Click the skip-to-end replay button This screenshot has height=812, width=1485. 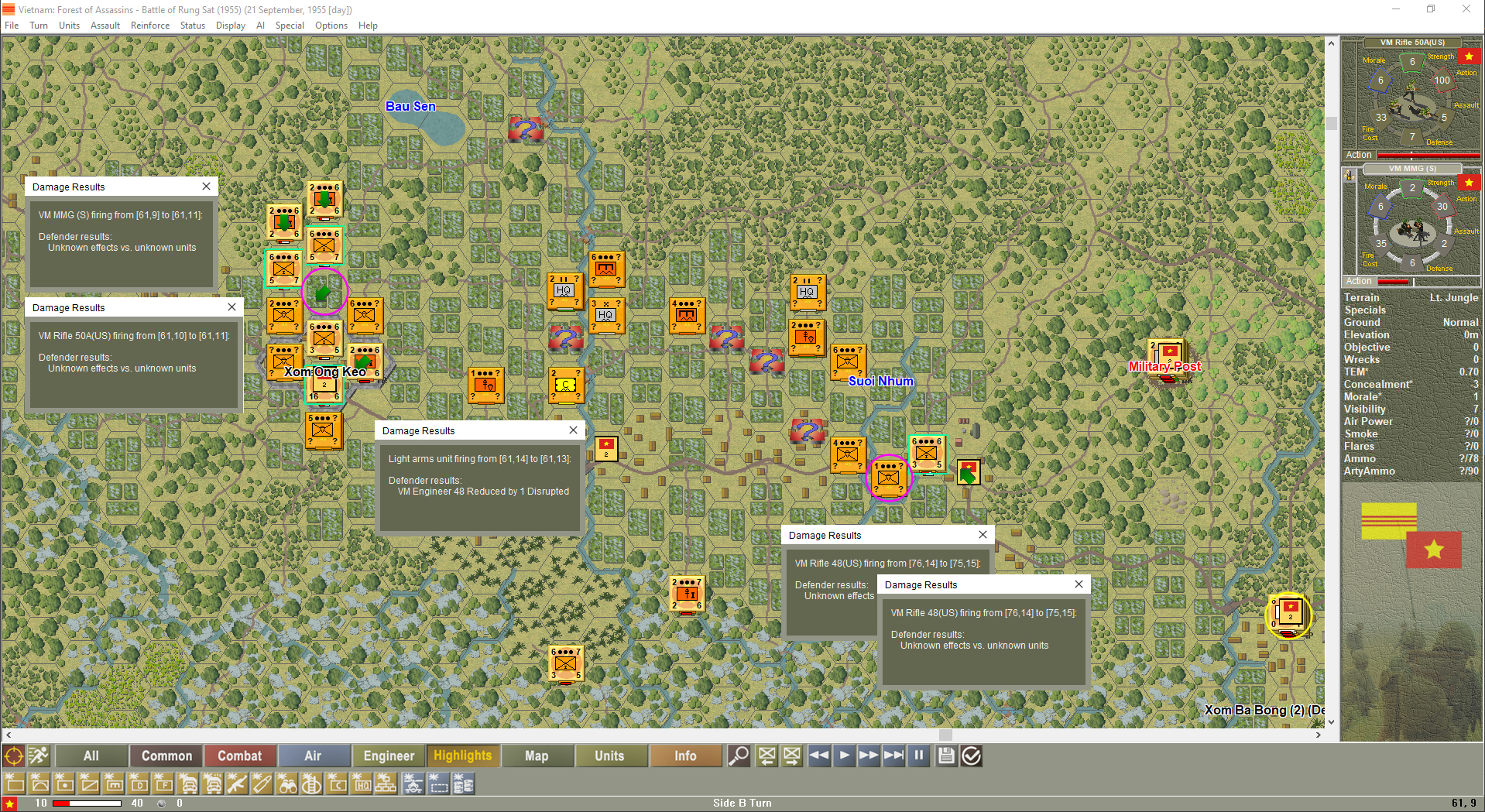tap(893, 755)
